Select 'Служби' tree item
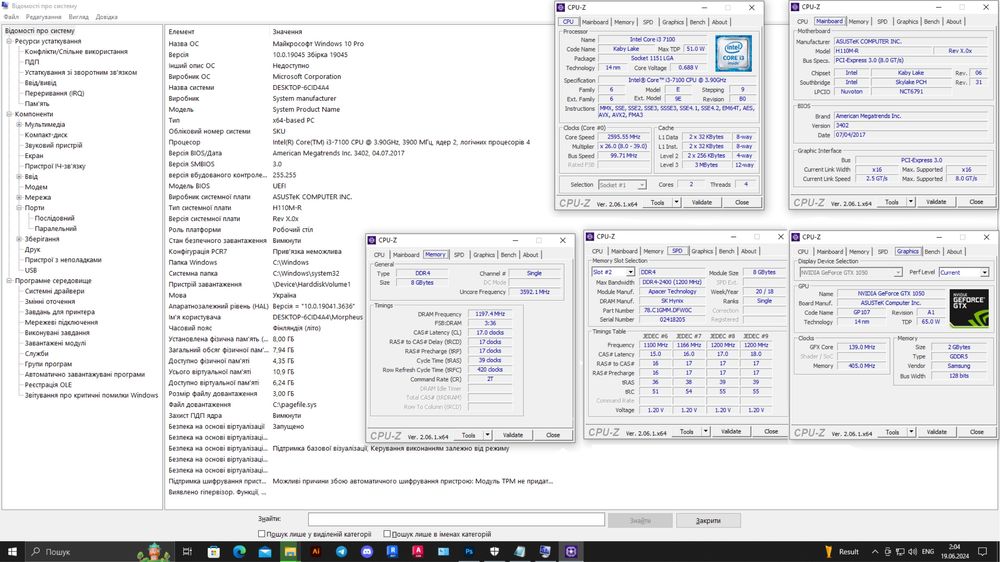1000x562 pixels. pyautogui.click(x=36, y=353)
